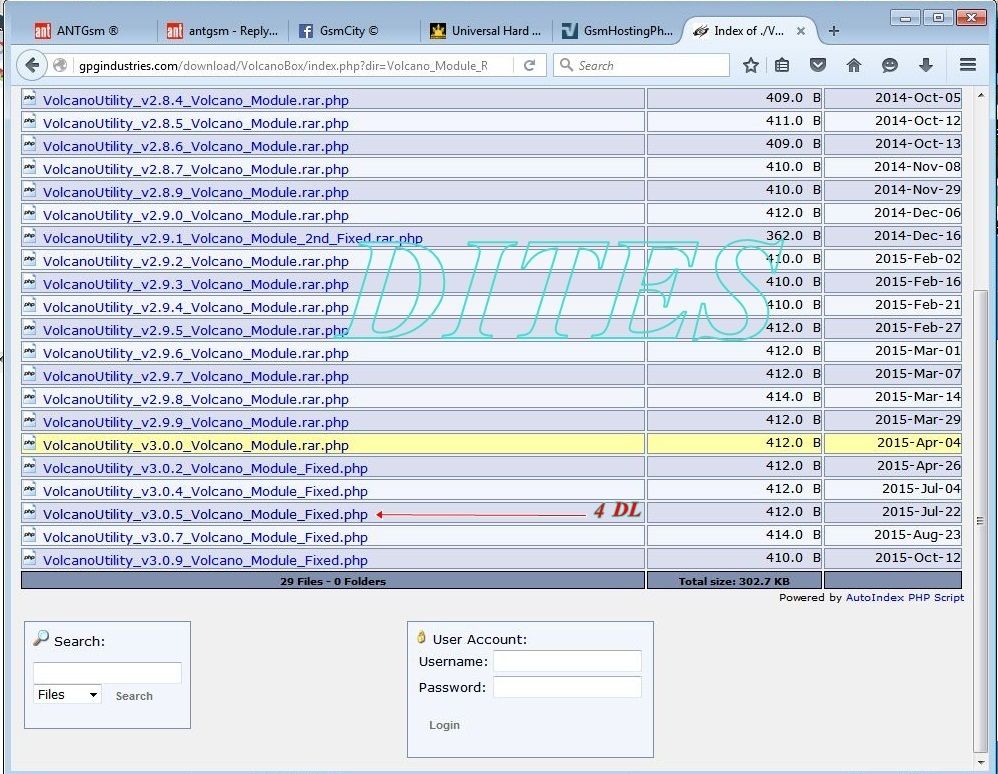Download VolcanoUtility_v3.0.5_Volcano_Module_Fixed.php
The width and height of the screenshot is (998, 774).
click(x=205, y=514)
